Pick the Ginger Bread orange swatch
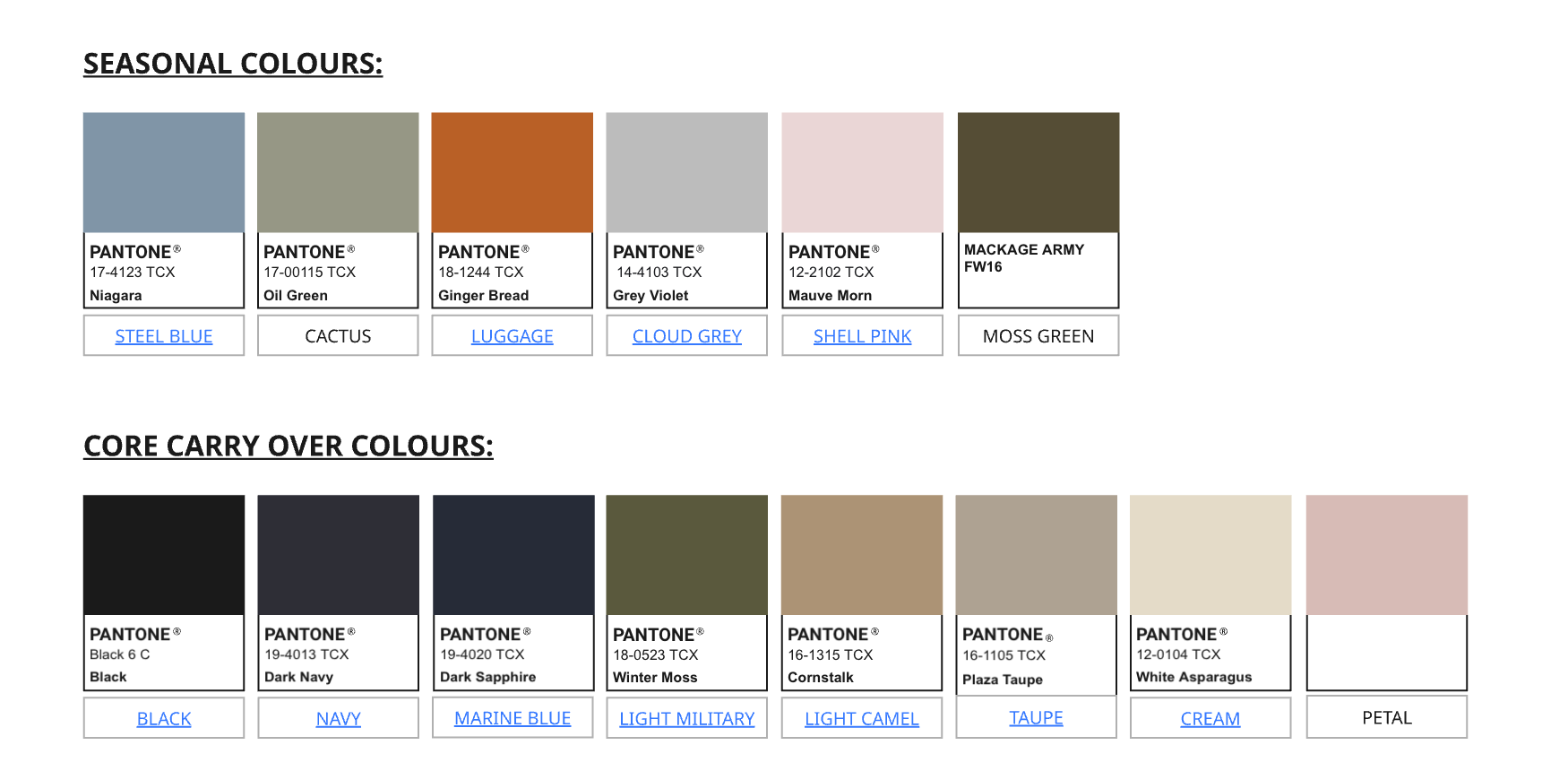The height and width of the screenshot is (771, 1568). pyautogui.click(x=512, y=173)
